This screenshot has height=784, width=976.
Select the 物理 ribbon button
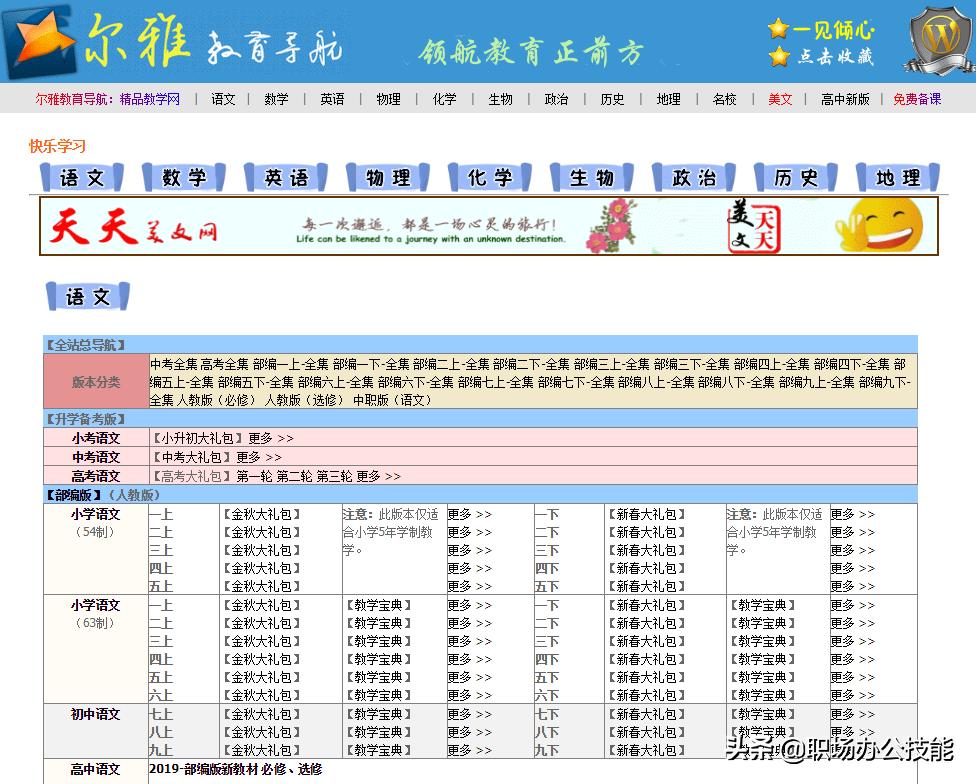387,176
